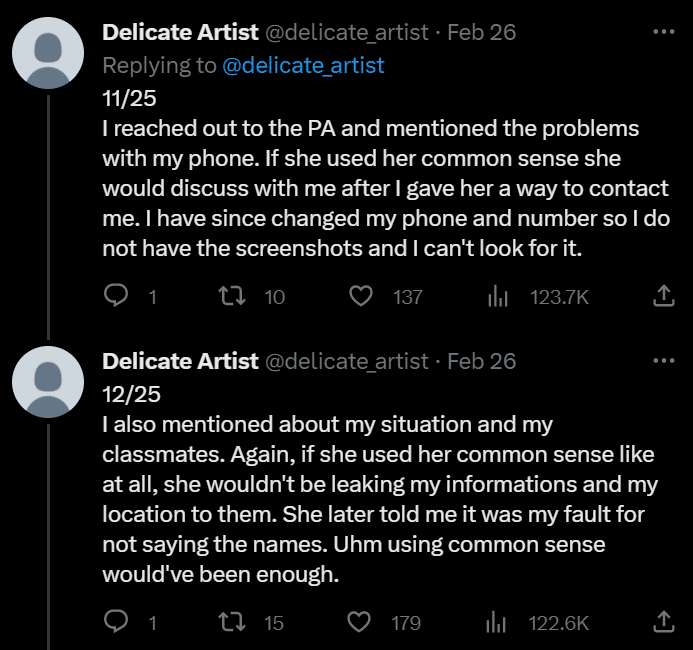693x650 pixels.
Task: Open more options for 11/25 tweet
Action: [664, 32]
